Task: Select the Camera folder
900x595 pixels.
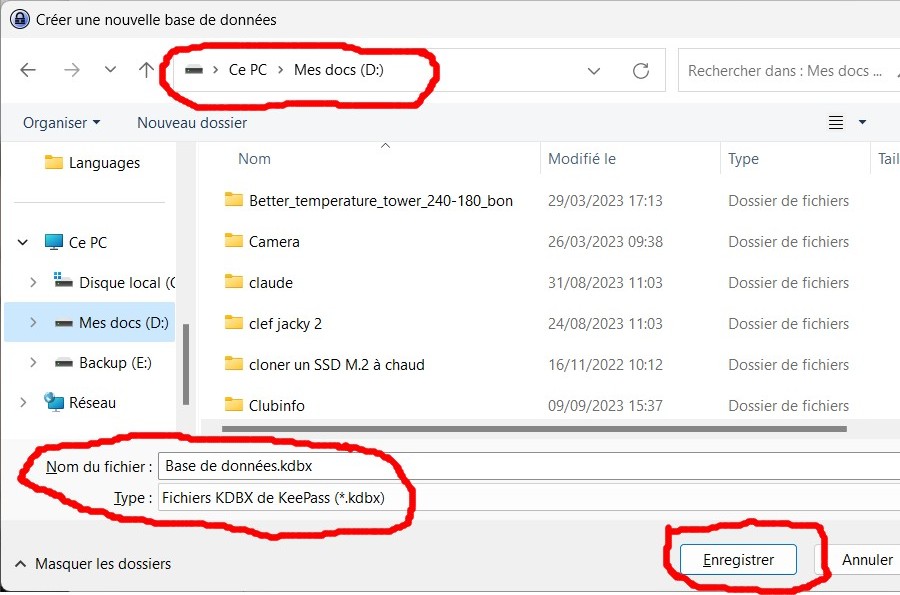Action: coord(274,241)
